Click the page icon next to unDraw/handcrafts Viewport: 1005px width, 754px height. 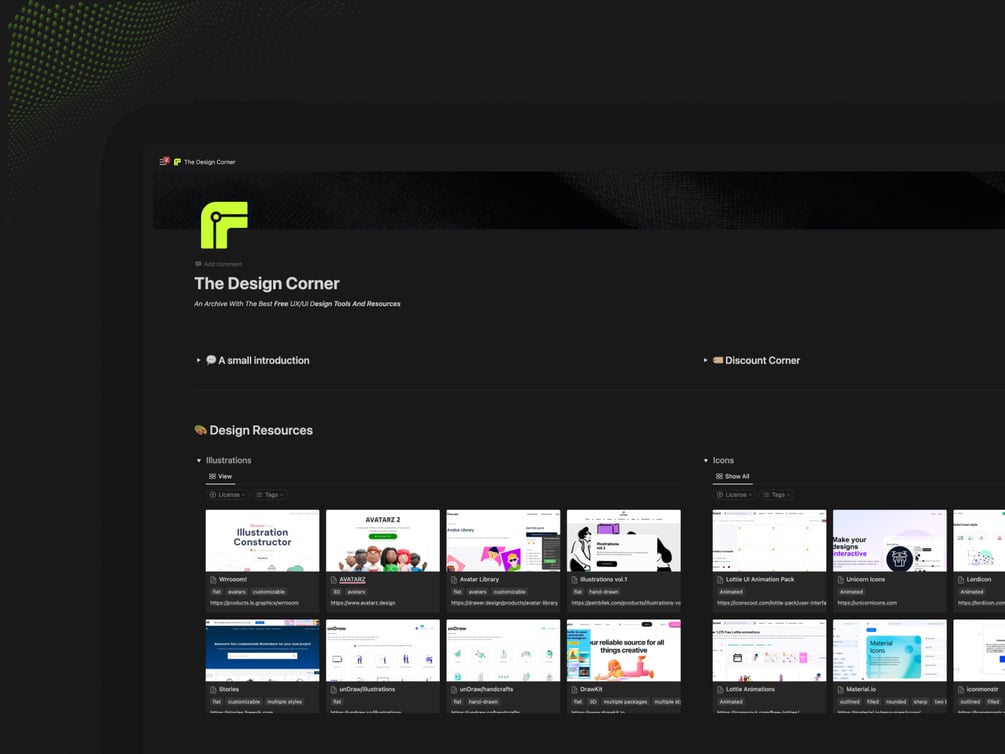click(x=454, y=690)
